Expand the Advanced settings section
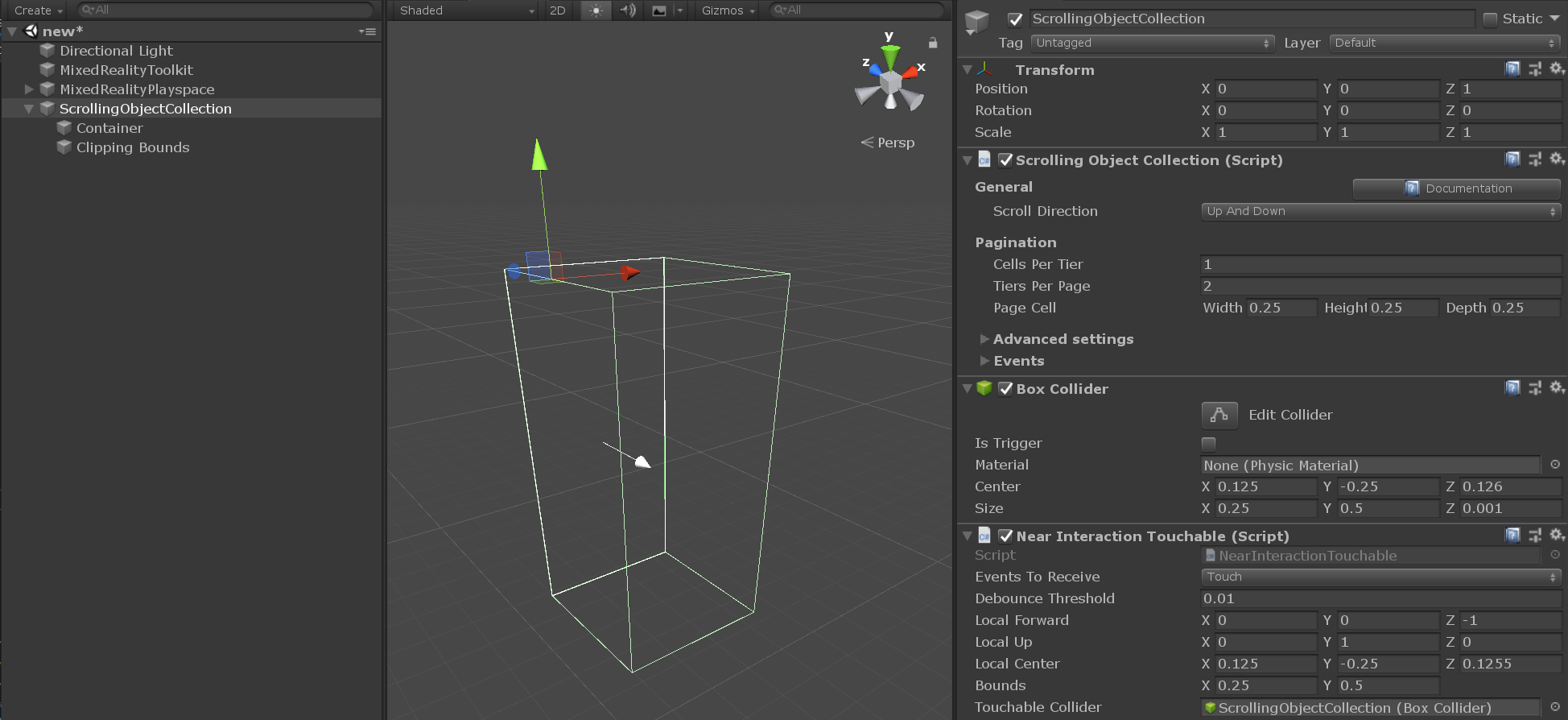Image resolution: width=1568 pixels, height=720 pixels. coord(984,339)
